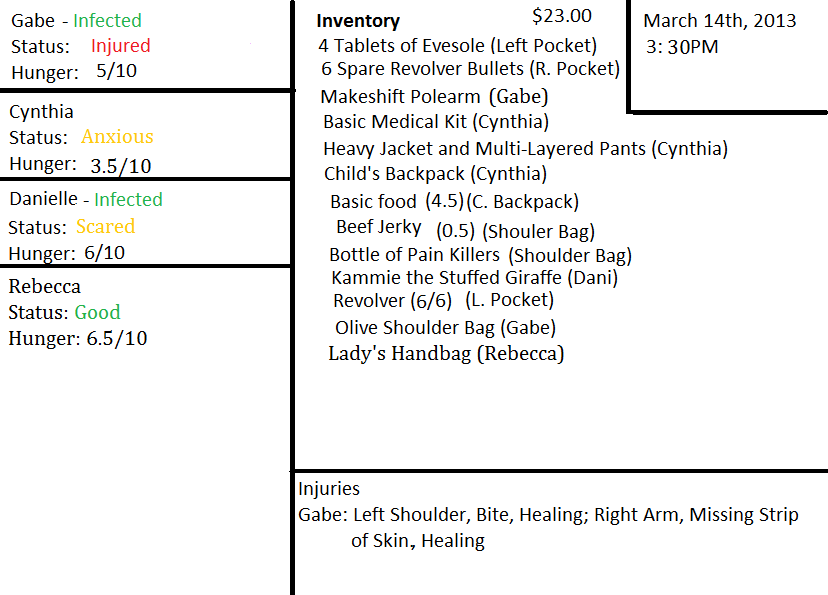Screen dimensions: 828x595
Task: Select Rebecca's Good status label
Action: click(97, 312)
